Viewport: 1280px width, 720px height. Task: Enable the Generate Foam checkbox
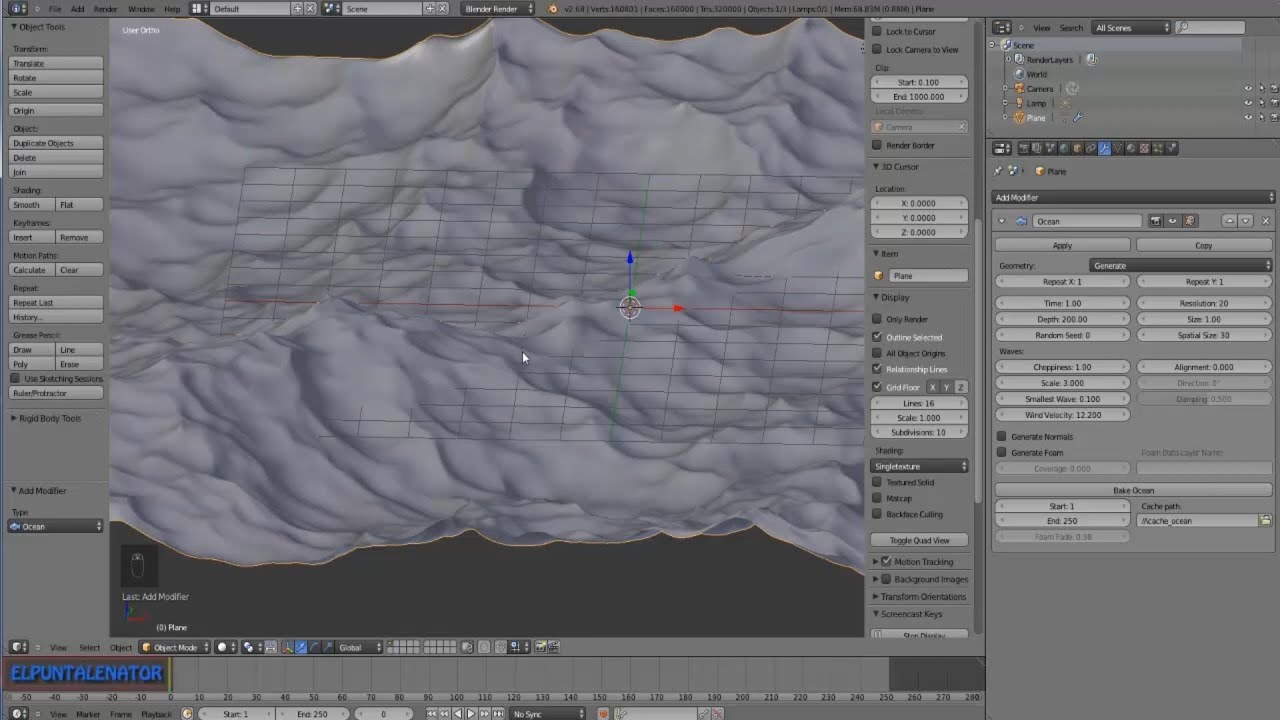[1002, 453]
